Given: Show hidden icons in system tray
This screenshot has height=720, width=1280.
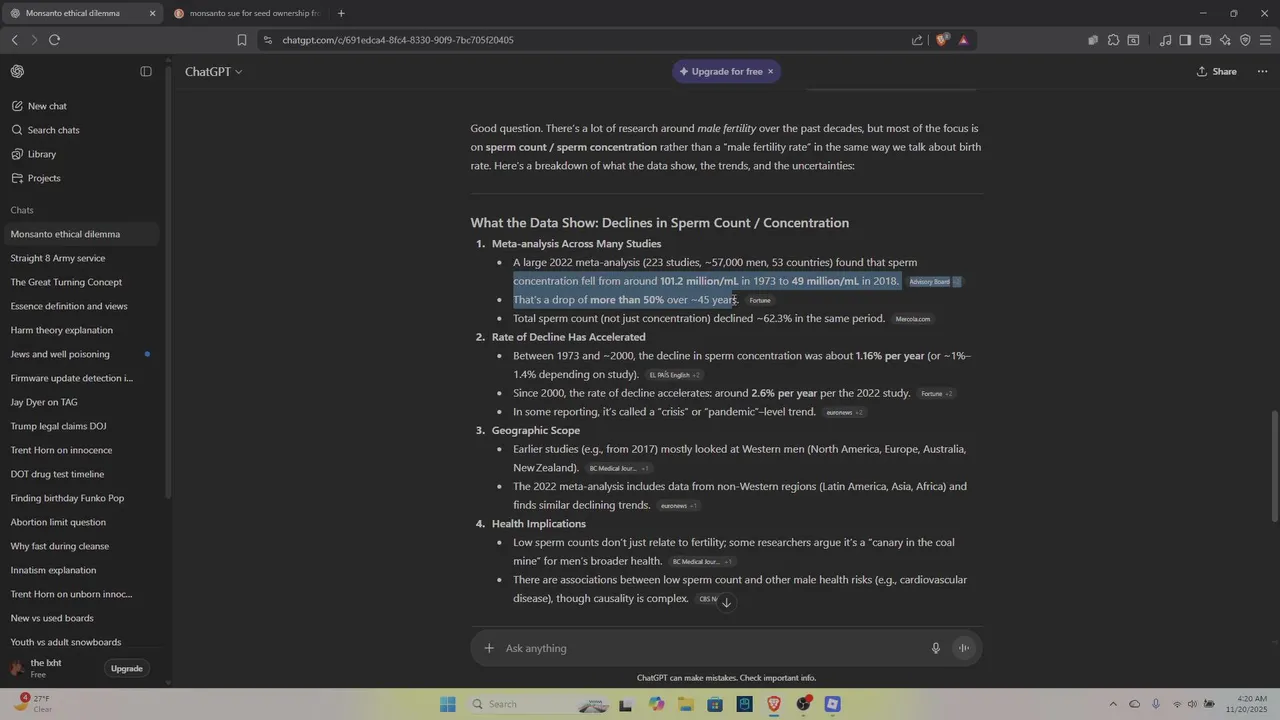Looking at the screenshot, I should coord(1113,704).
